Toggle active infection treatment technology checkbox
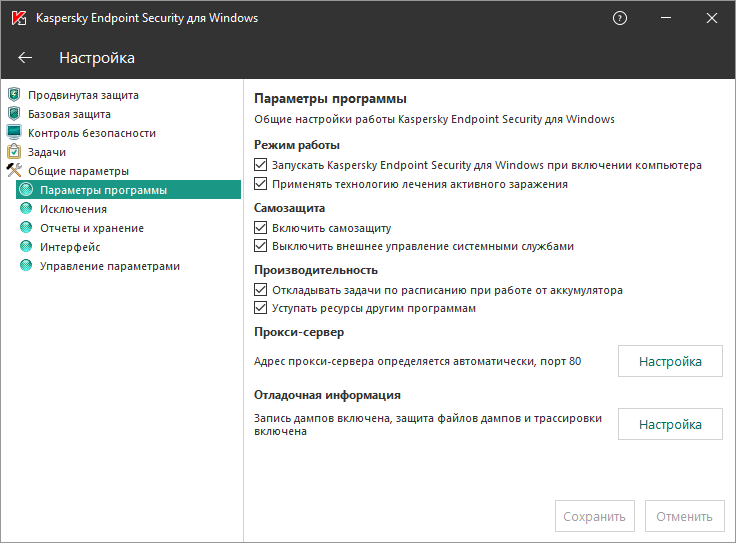 pos(262,184)
